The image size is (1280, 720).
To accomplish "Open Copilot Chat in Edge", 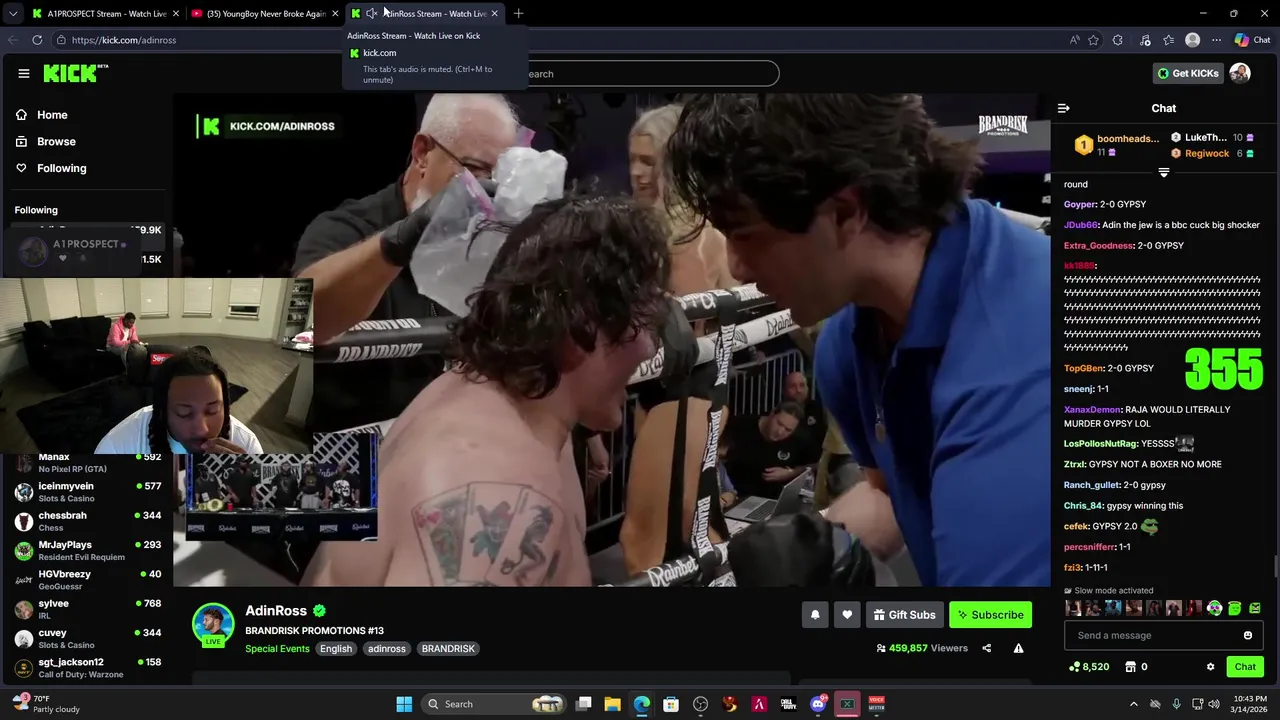I will coord(1252,40).
